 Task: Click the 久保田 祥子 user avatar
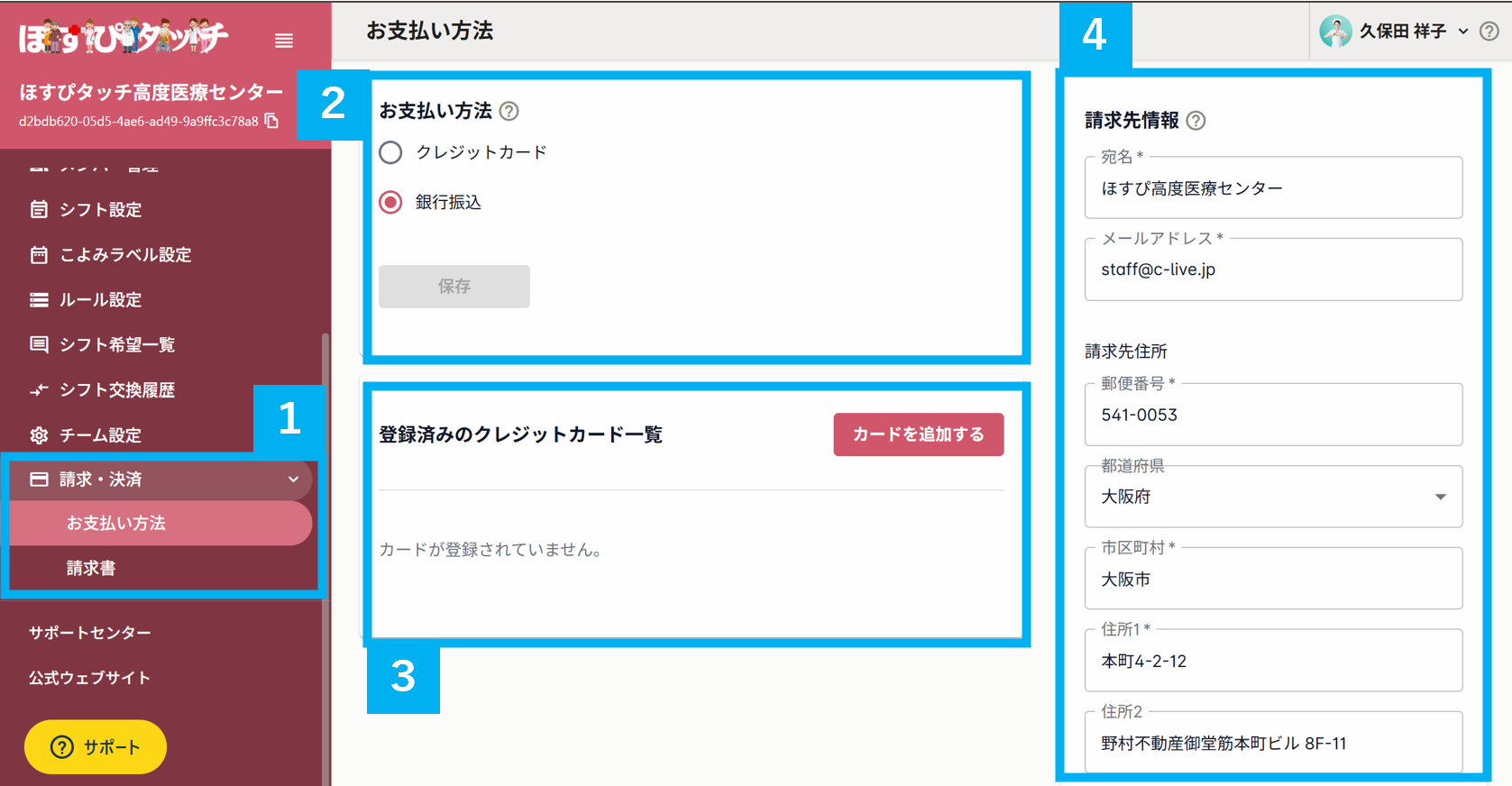(x=1335, y=31)
